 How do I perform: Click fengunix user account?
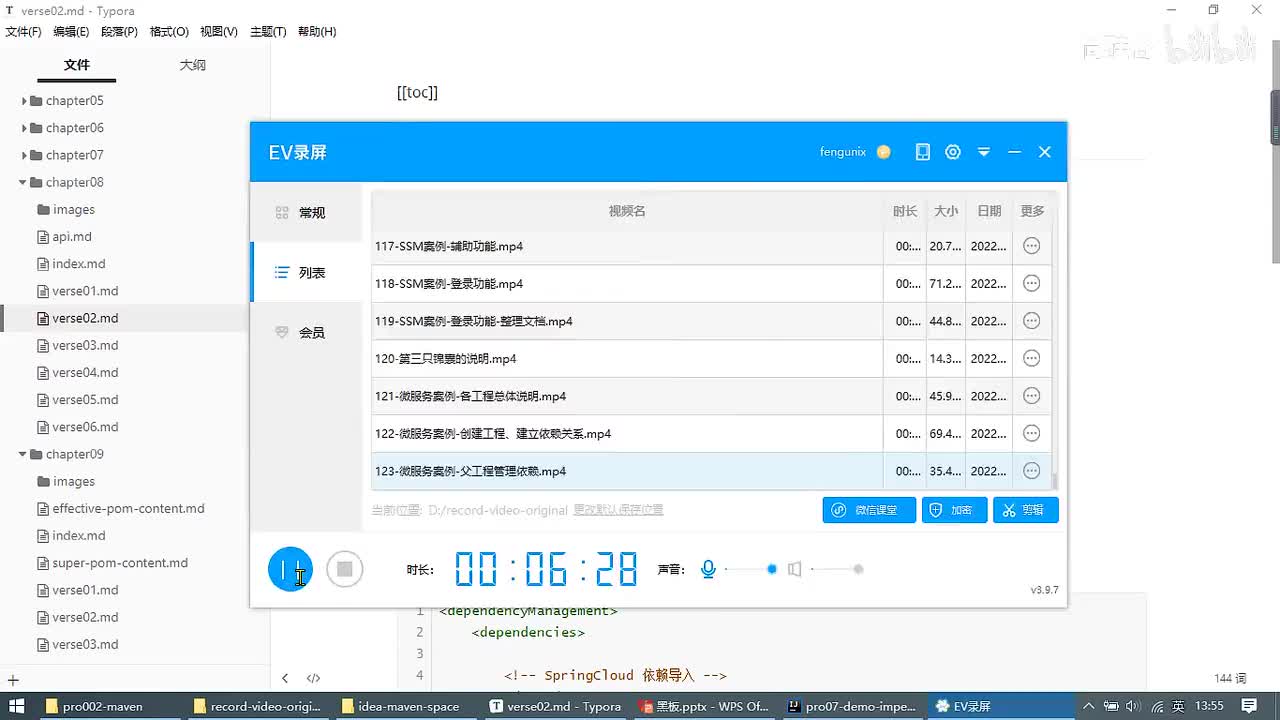(x=843, y=152)
